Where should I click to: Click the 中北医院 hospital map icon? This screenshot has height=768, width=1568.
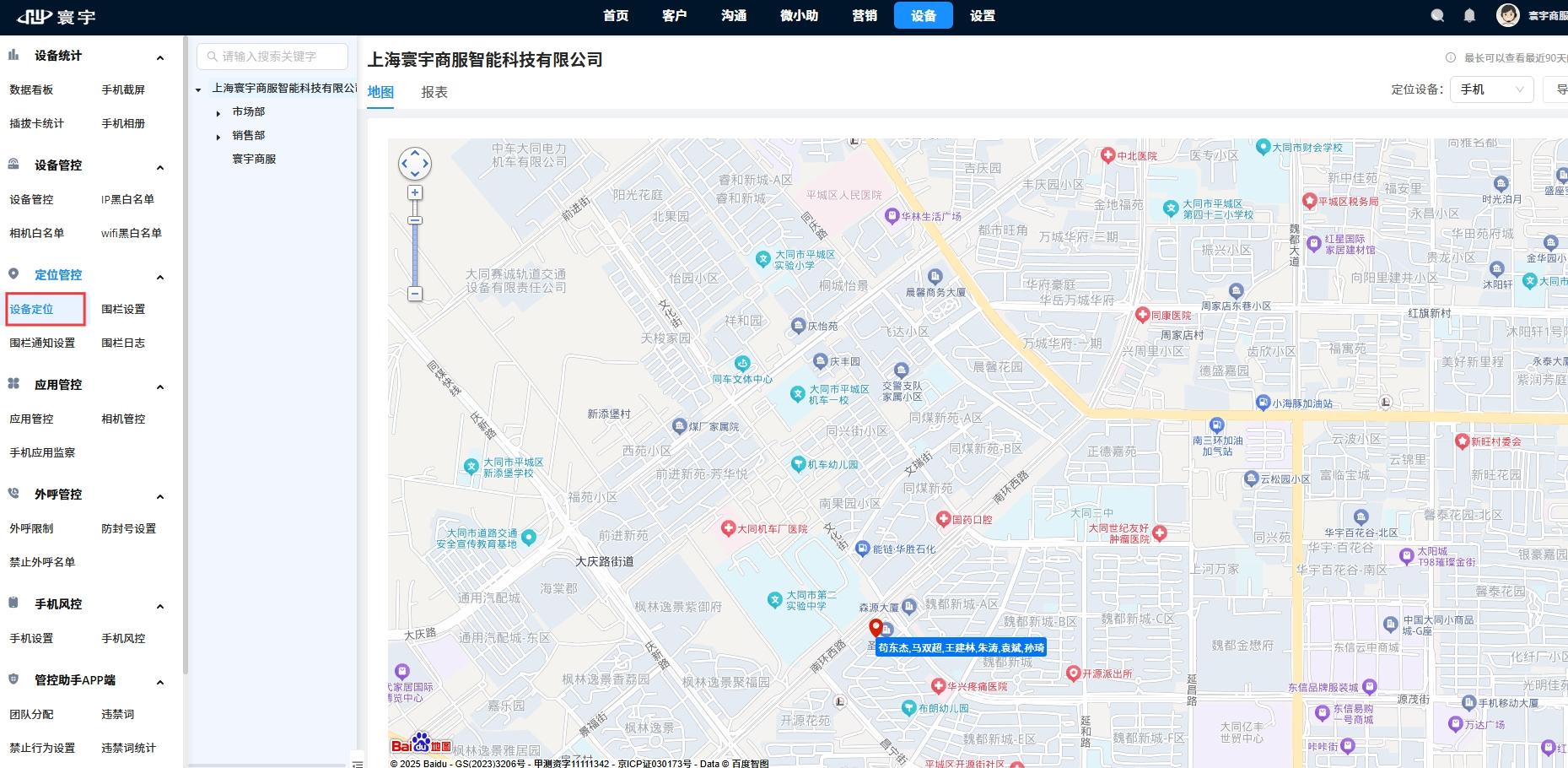[1108, 155]
